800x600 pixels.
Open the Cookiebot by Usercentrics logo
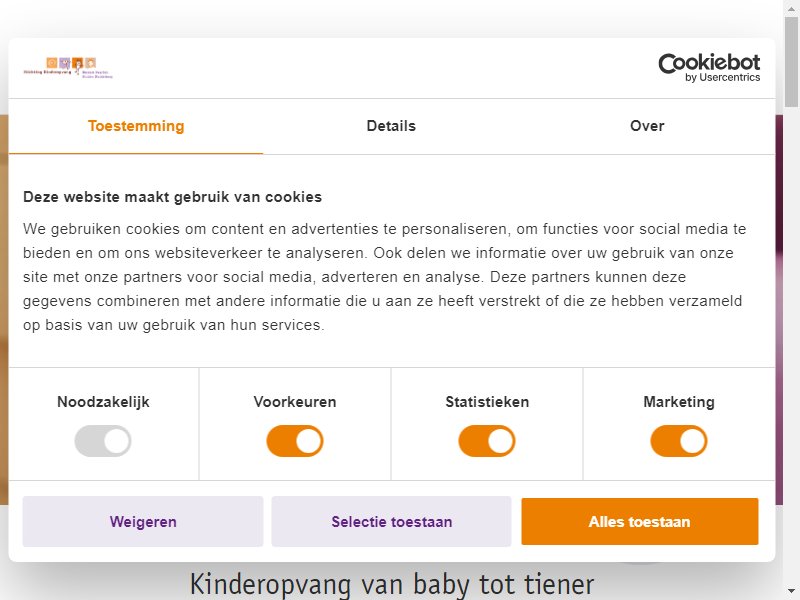click(x=709, y=67)
